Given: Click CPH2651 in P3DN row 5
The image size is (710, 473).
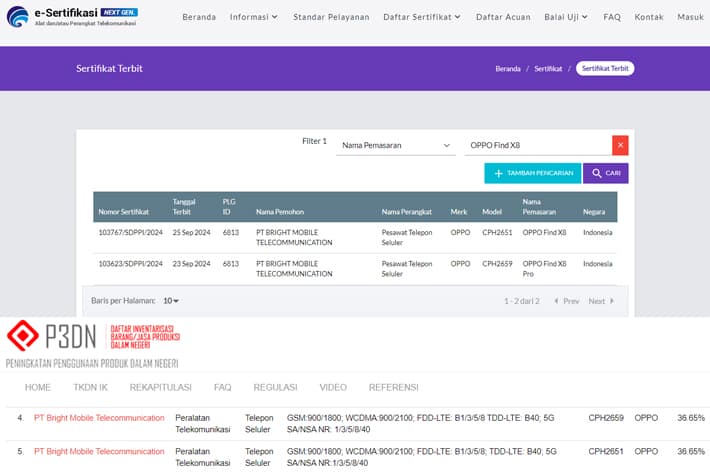Looking at the screenshot, I should click(x=606, y=451).
